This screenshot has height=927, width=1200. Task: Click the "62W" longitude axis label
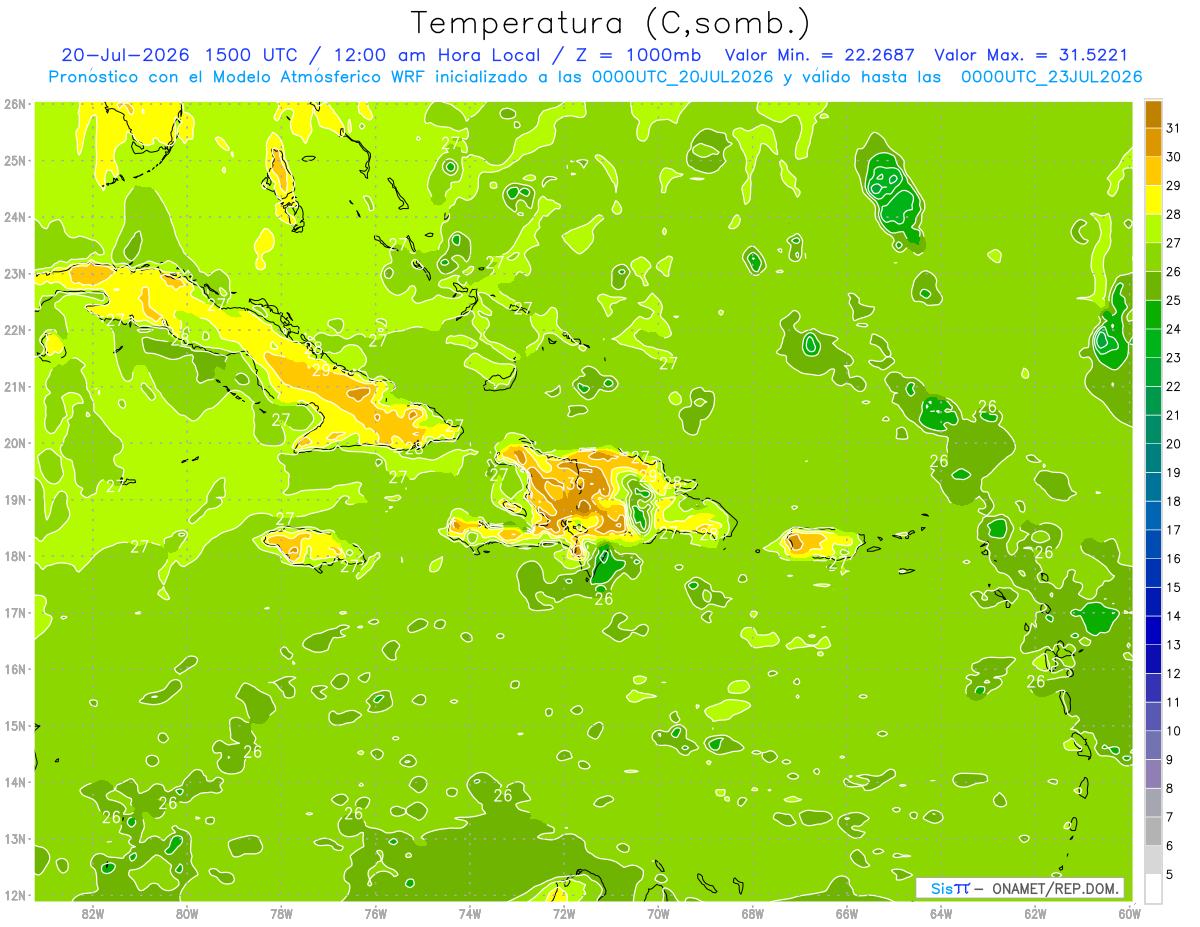[1035, 914]
